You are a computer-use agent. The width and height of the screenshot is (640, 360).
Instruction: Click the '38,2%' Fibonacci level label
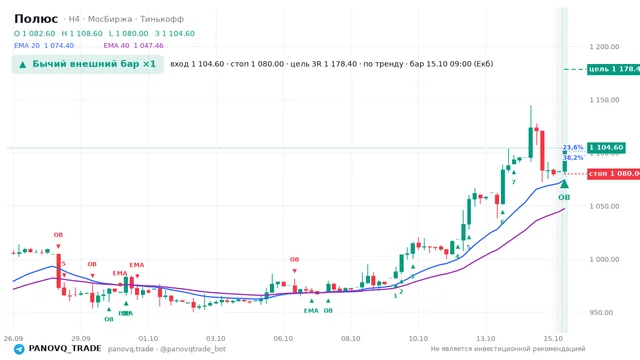(573, 158)
